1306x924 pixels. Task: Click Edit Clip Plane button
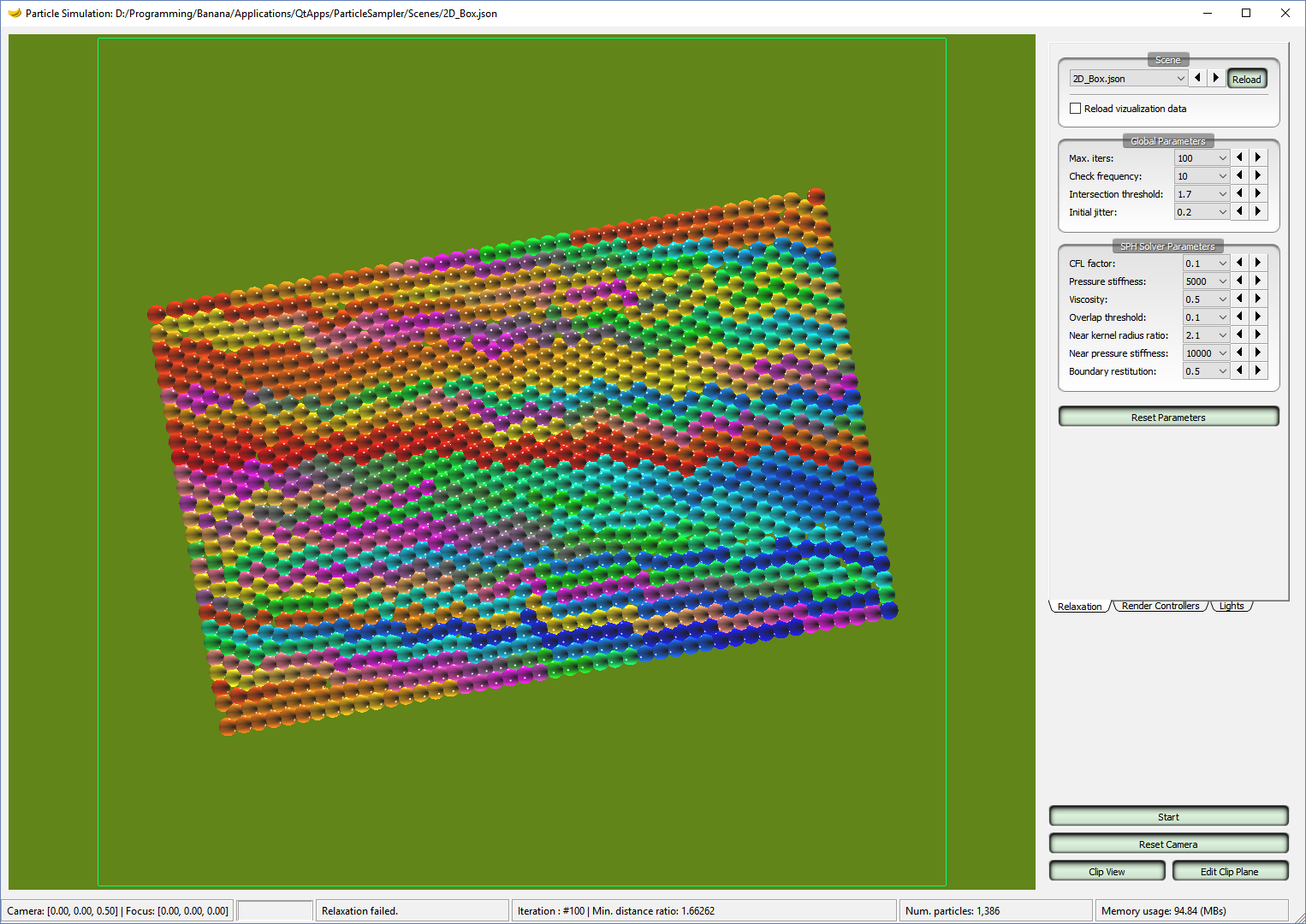pyautogui.click(x=1230, y=871)
